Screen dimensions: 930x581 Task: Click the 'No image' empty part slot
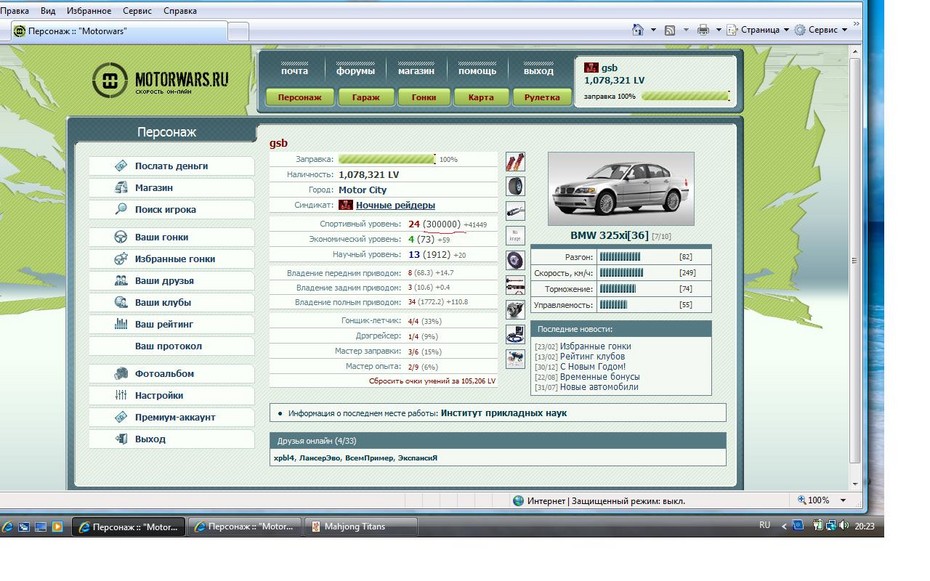tap(515, 236)
